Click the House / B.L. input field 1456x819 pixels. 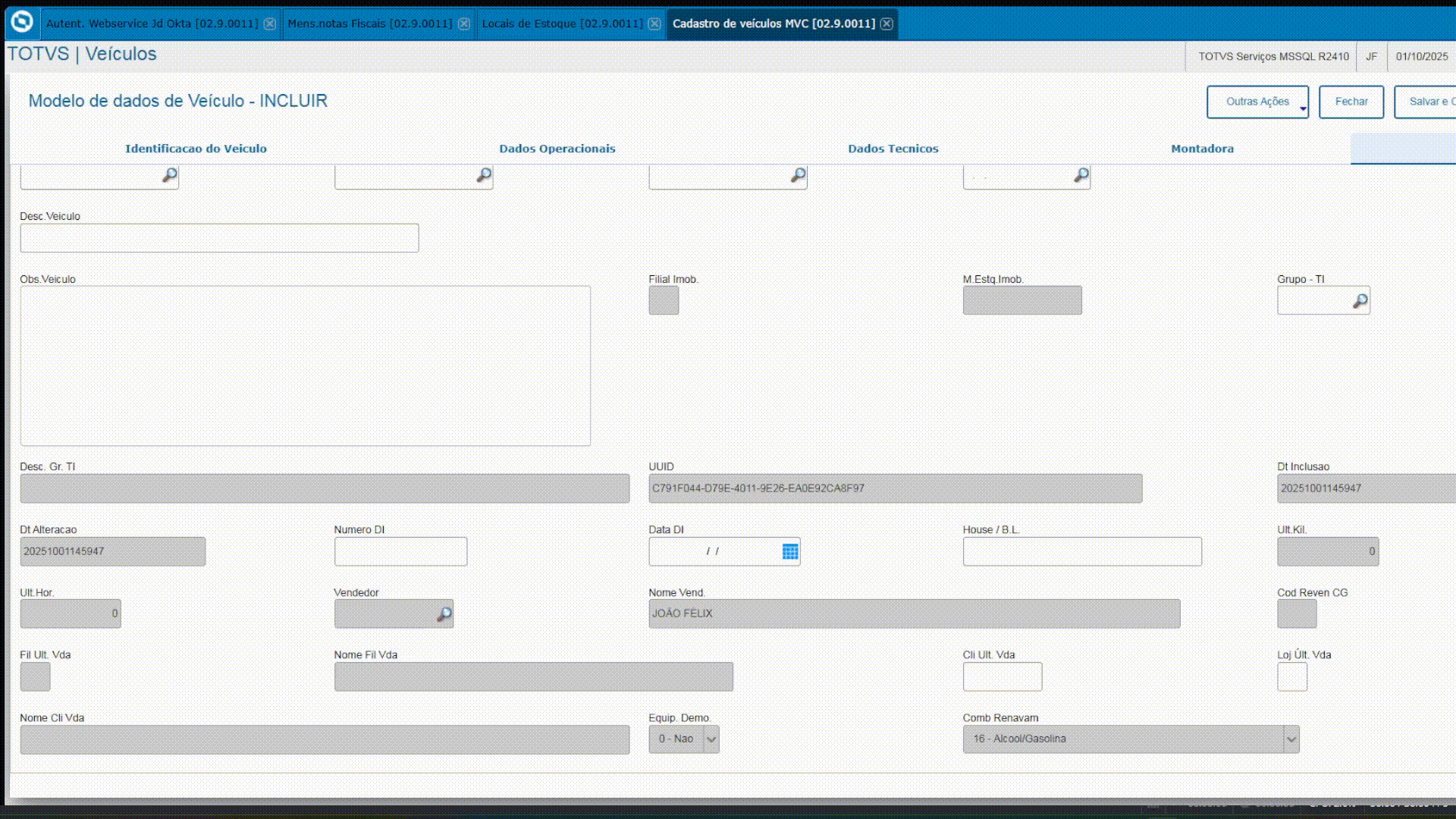tap(1081, 551)
